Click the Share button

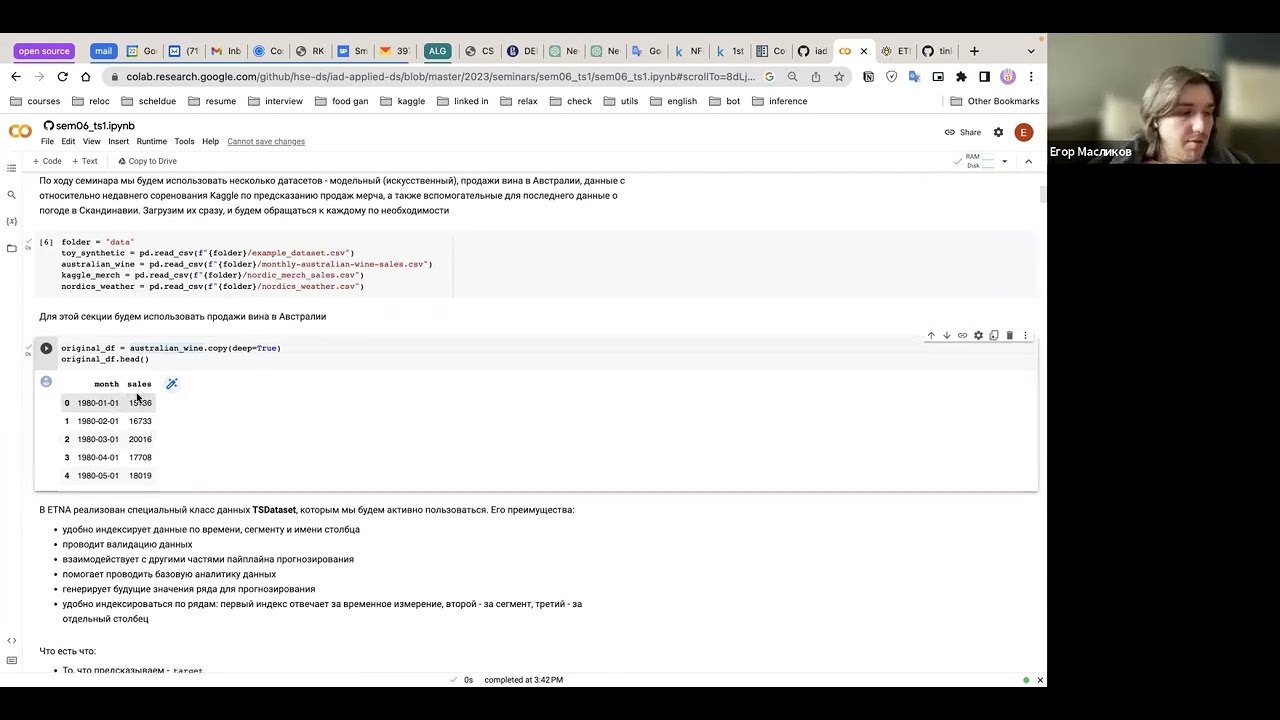coord(963,132)
